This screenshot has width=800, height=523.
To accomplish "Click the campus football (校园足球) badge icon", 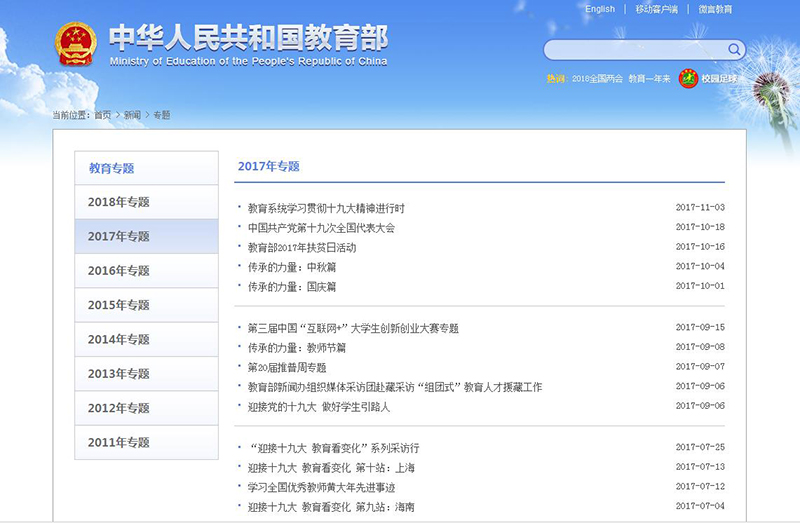I will 688,78.
